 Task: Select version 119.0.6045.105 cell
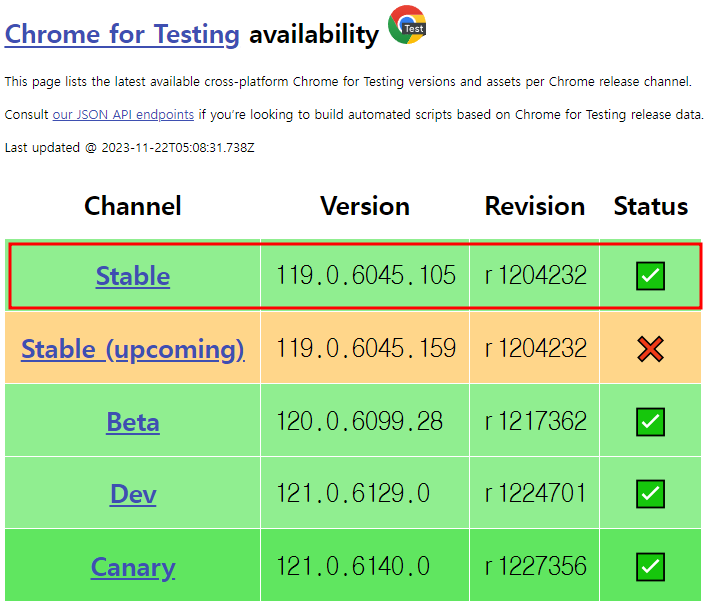(365, 276)
